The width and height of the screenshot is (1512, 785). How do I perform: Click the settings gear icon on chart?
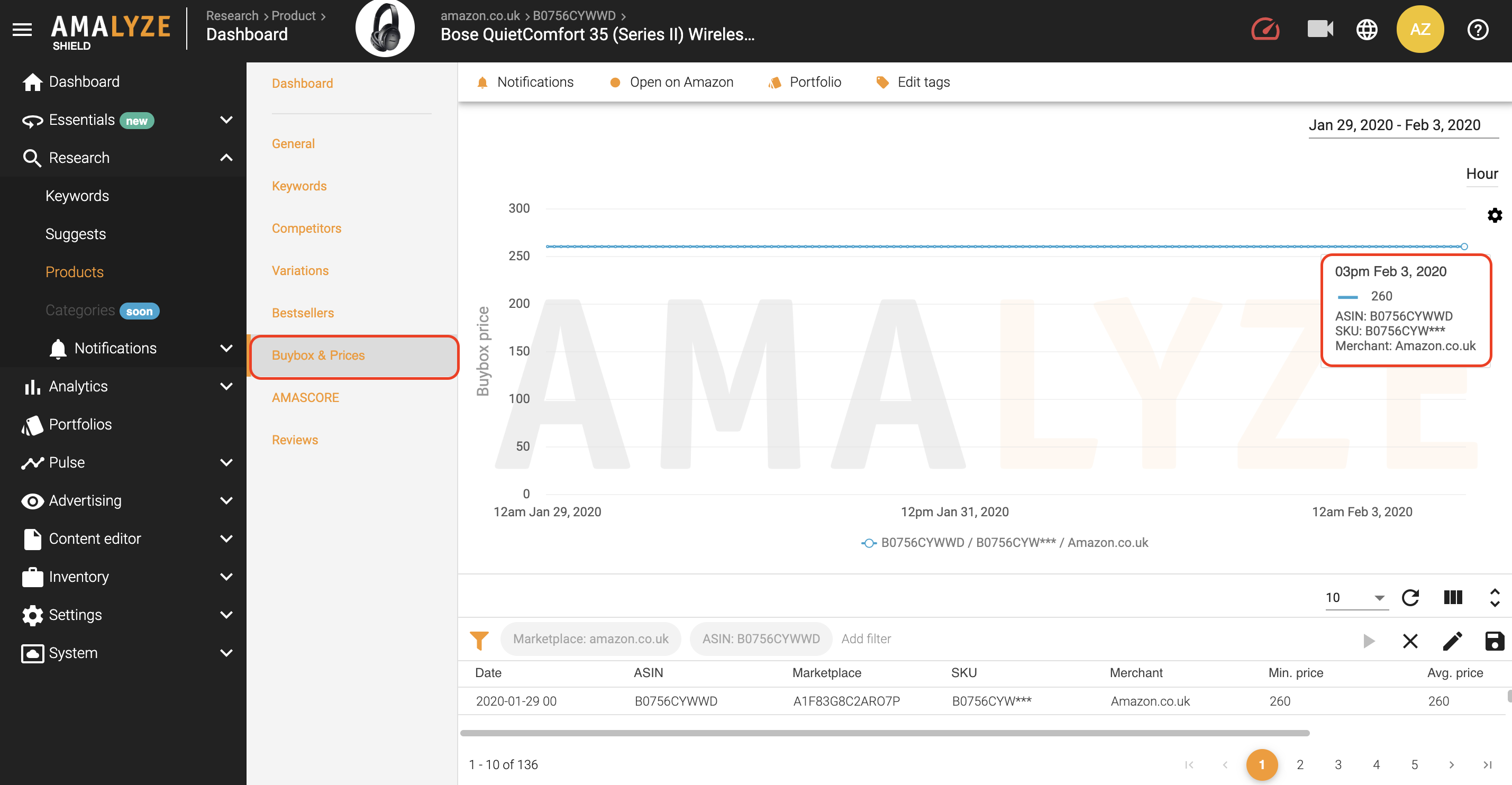pyautogui.click(x=1494, y=213)
